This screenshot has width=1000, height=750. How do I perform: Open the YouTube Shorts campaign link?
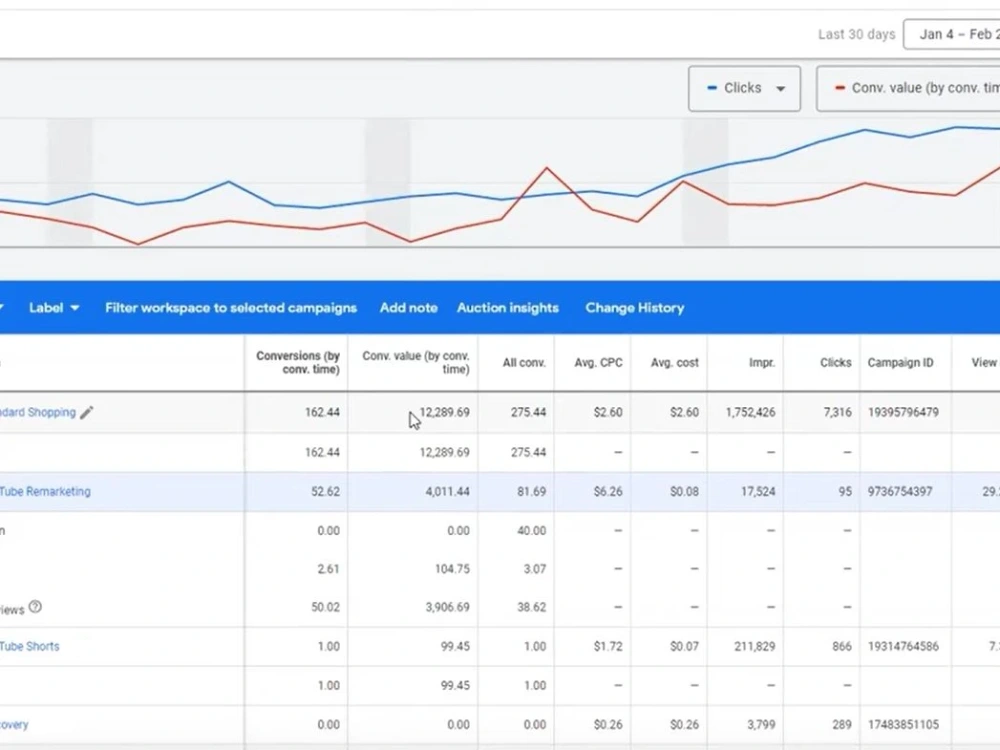[x=29, y=646]
